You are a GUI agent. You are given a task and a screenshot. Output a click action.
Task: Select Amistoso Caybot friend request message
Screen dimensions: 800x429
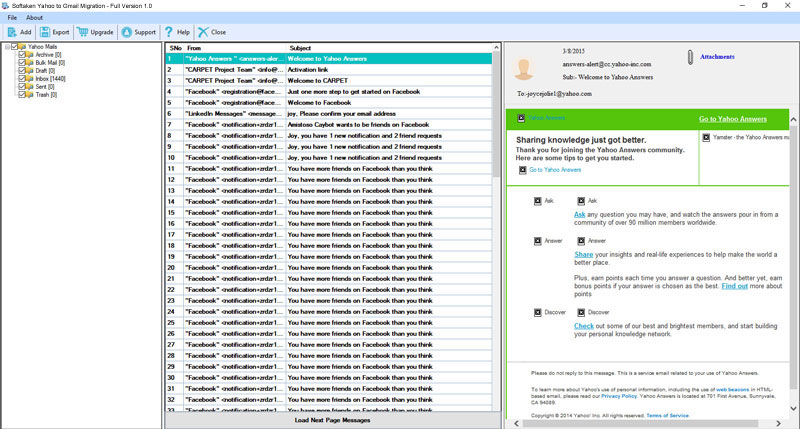329,124
